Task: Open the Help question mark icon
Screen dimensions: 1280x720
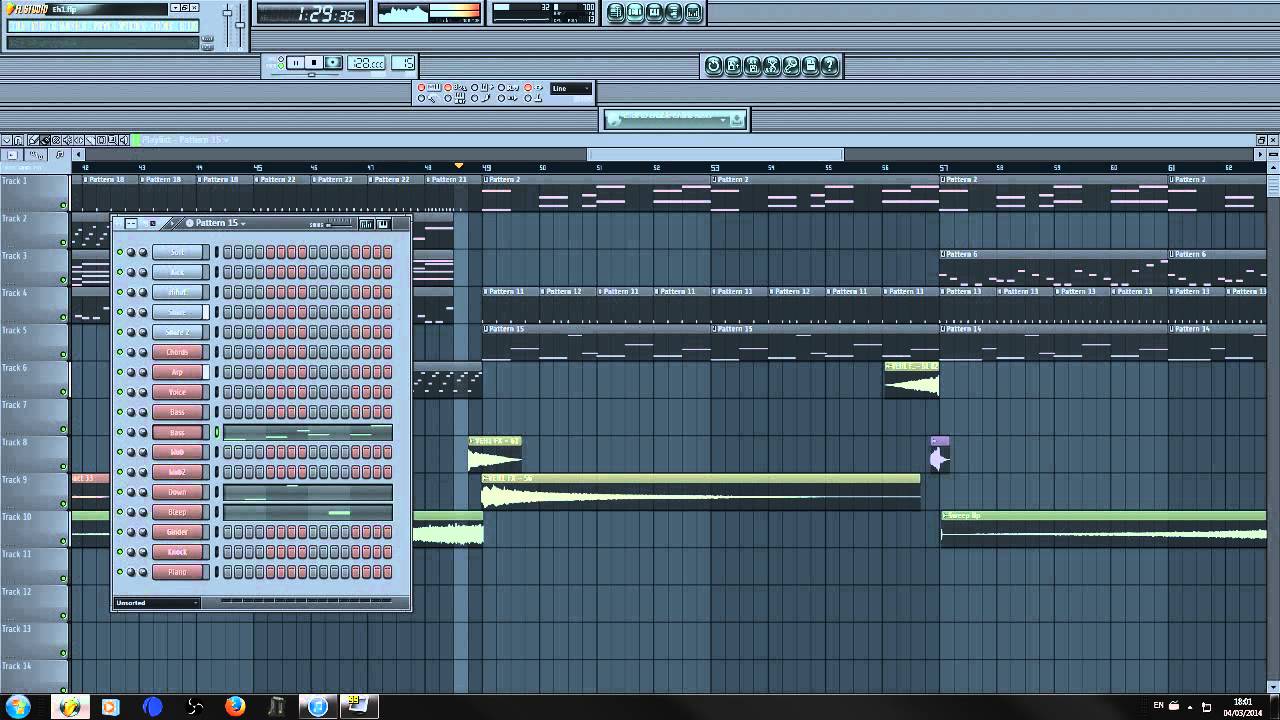Action: (829, 66)
